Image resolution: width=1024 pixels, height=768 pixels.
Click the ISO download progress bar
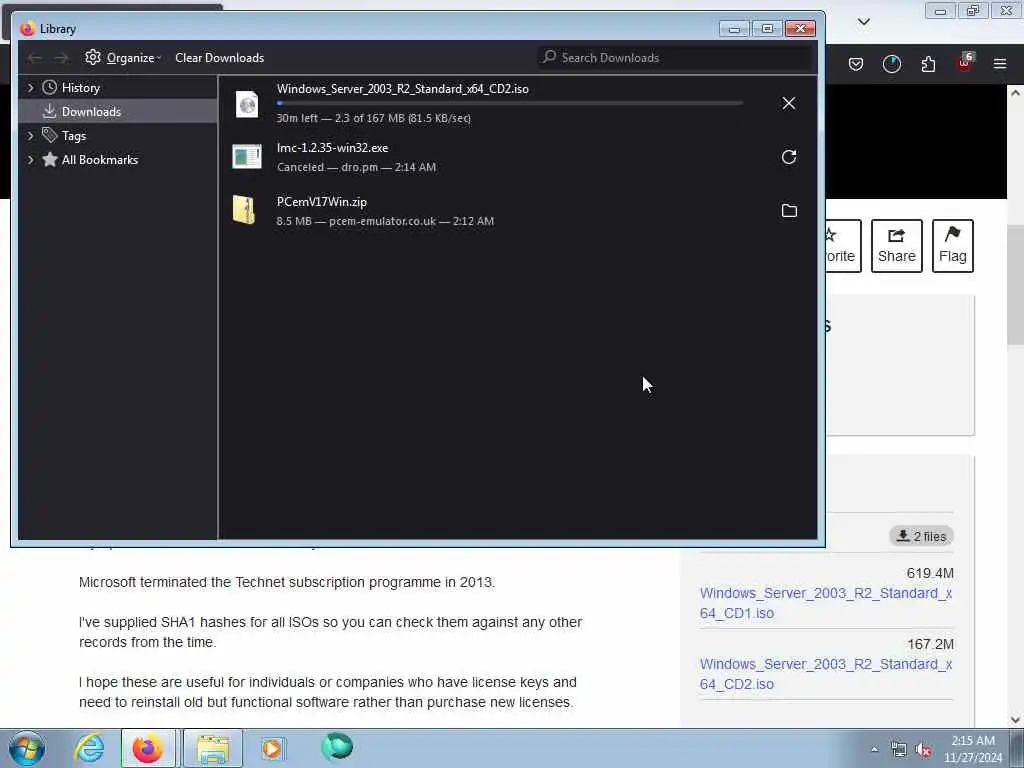click(509, 103)
